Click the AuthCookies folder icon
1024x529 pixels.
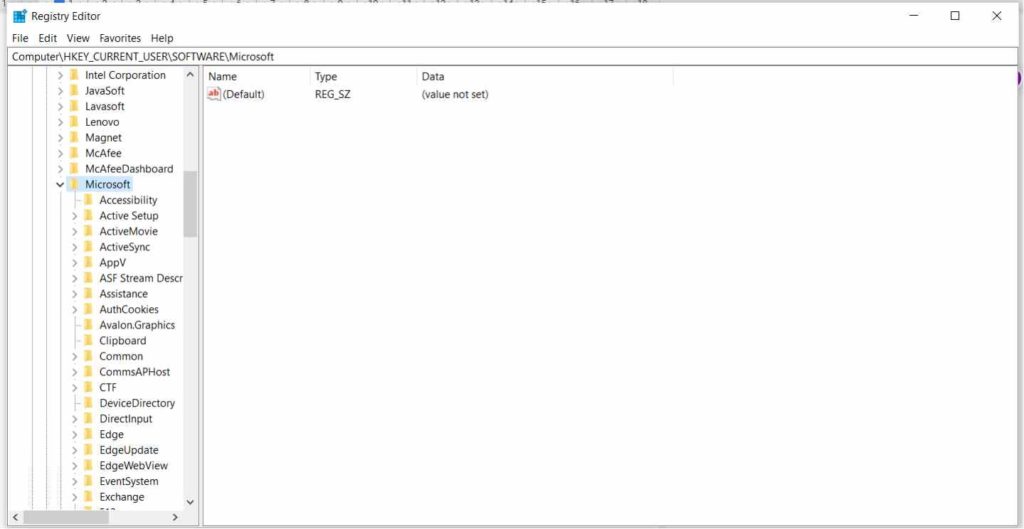[88, 310]
